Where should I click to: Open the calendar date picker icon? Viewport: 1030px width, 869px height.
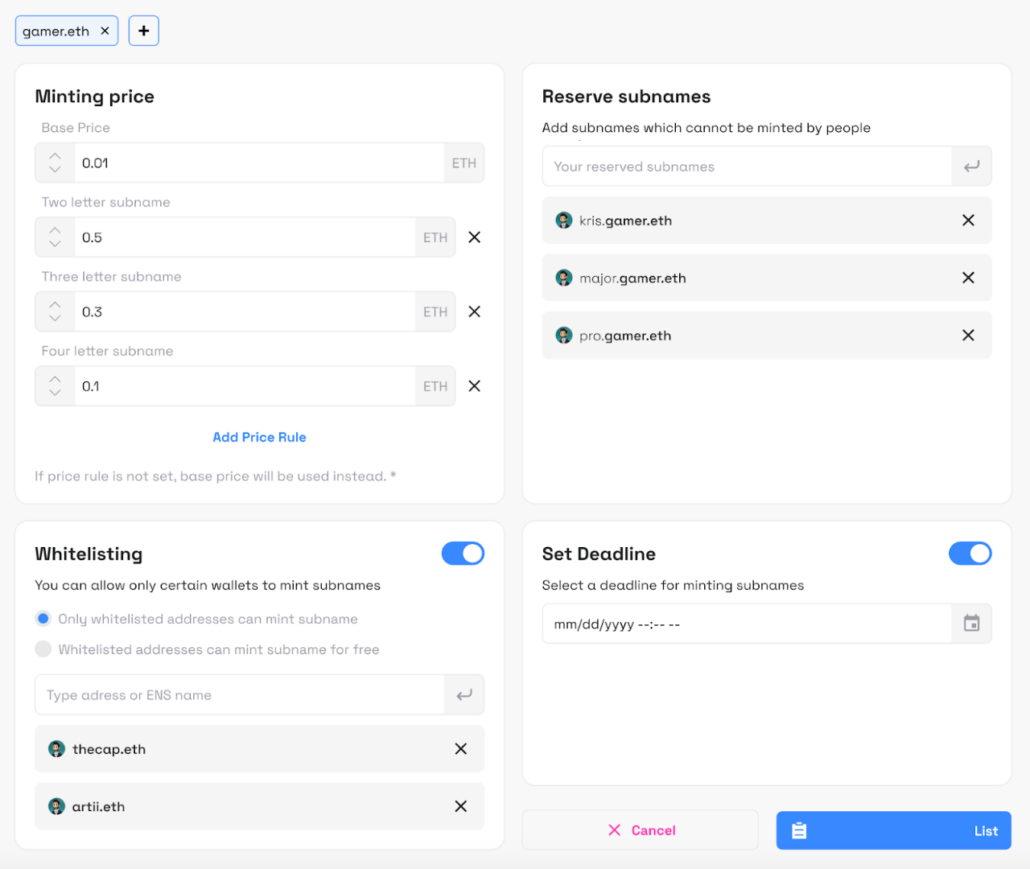point(971,623)
